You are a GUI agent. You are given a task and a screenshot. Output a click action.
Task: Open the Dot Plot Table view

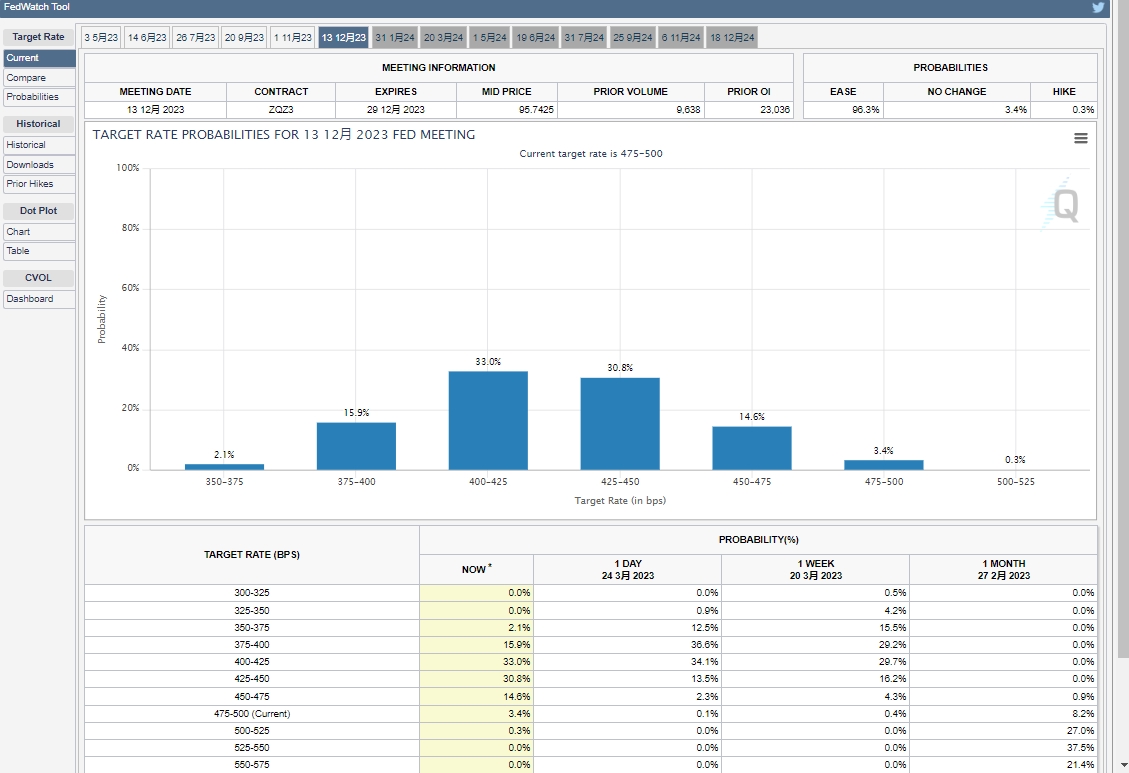(19, 251)
